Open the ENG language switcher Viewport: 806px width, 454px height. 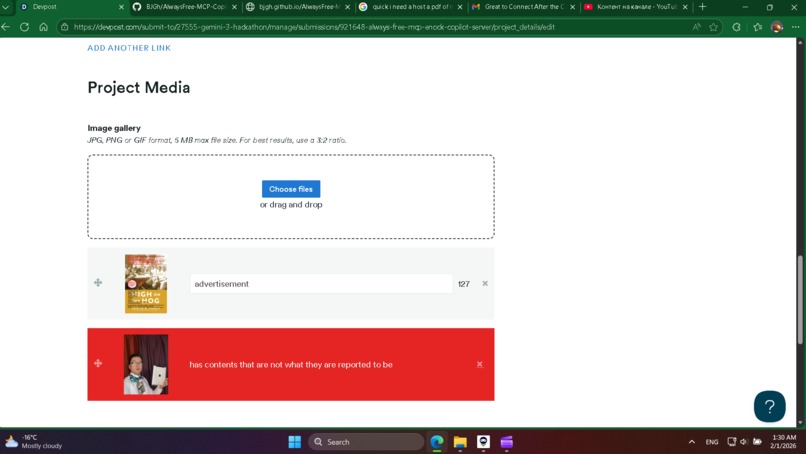click(x=712, y=442)
